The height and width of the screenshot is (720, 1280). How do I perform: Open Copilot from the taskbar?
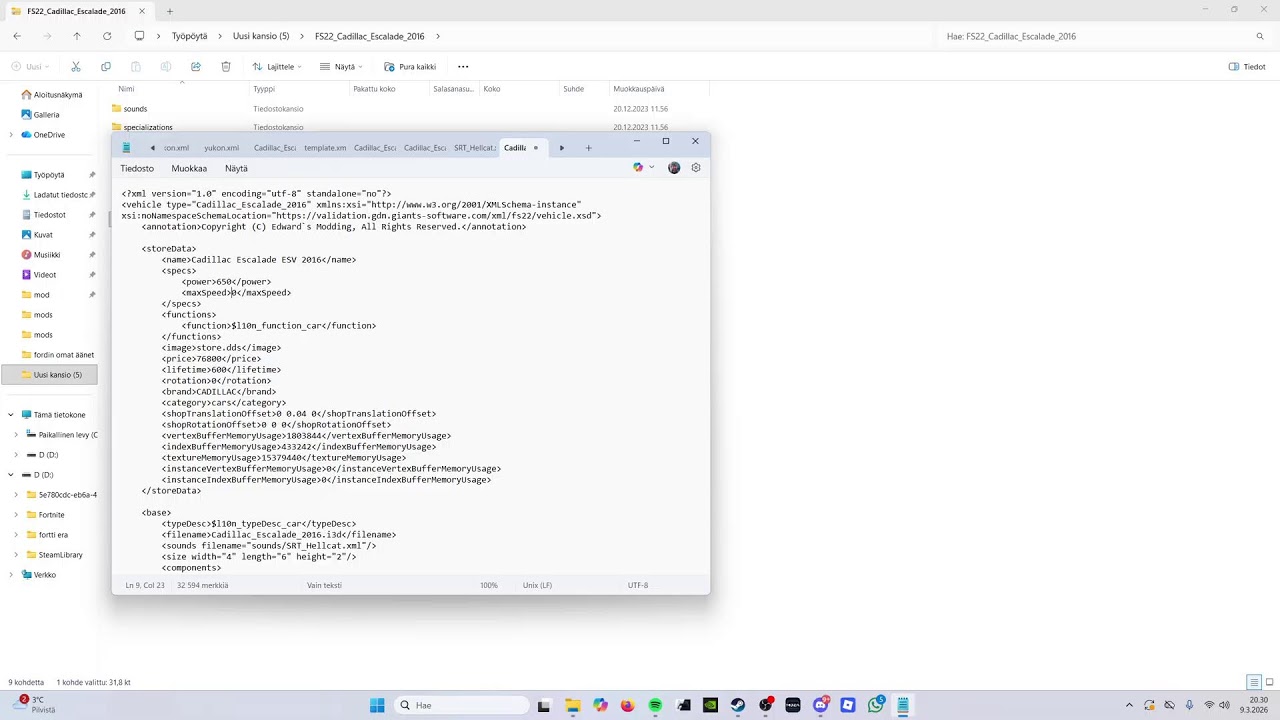pyautogui.click(x=600, y=705)
